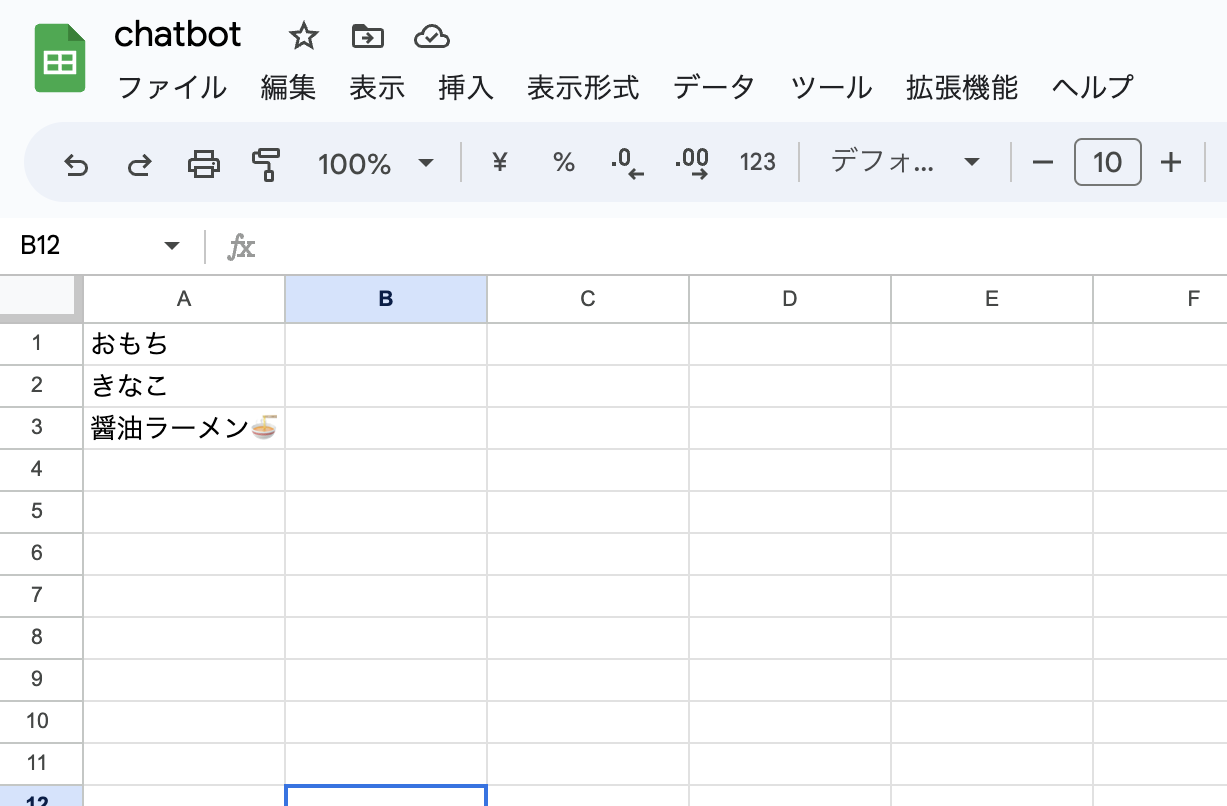Viewport: 1227px width, 806px height.
Task: Check cloud save status icon
Action: coord(432,37)
